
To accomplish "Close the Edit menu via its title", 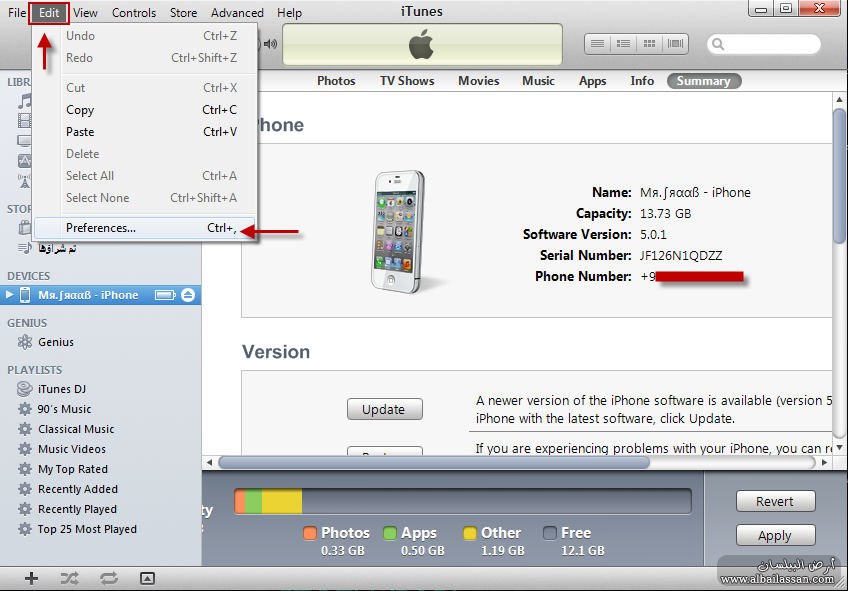I will [x=49, y=12].
